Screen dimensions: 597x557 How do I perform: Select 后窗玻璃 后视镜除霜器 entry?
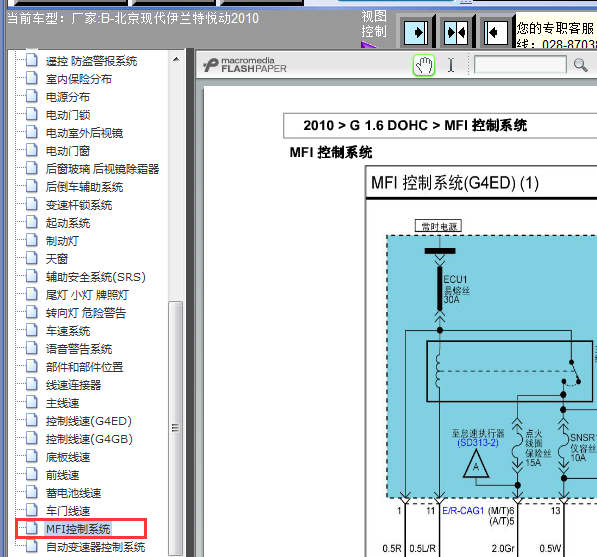click(x=102, y=169)
